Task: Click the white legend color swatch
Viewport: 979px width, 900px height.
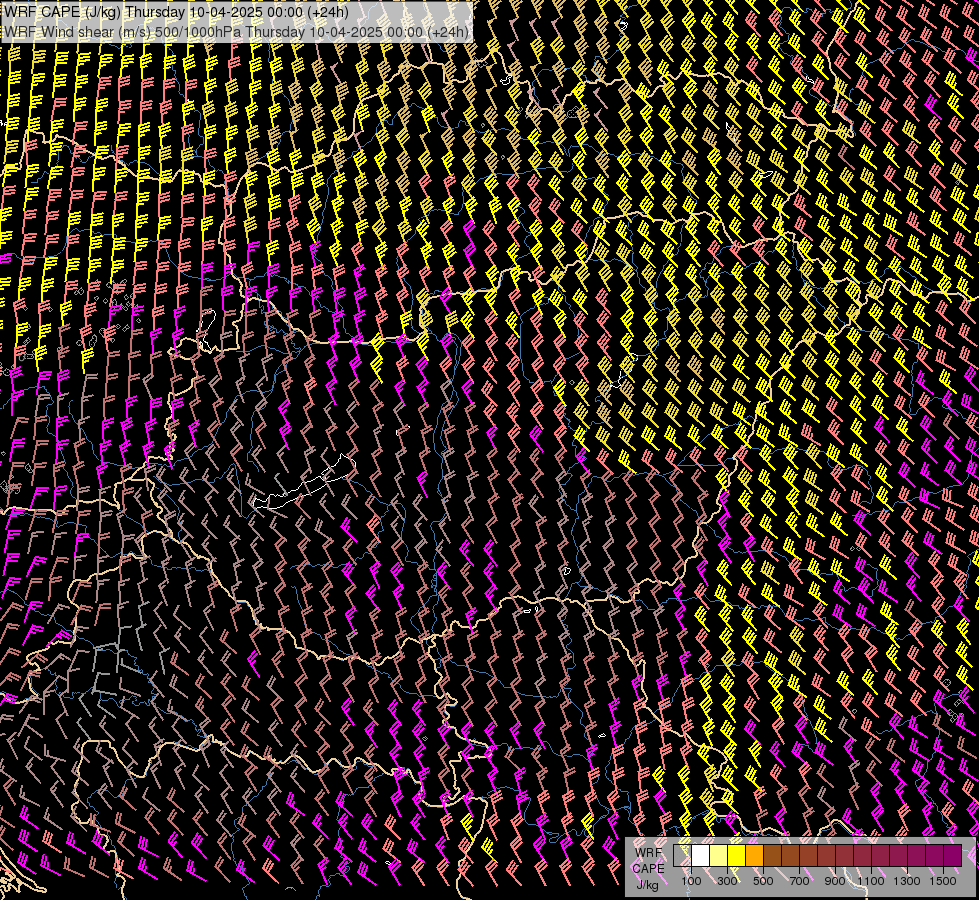Action: (x=701, y=855)
